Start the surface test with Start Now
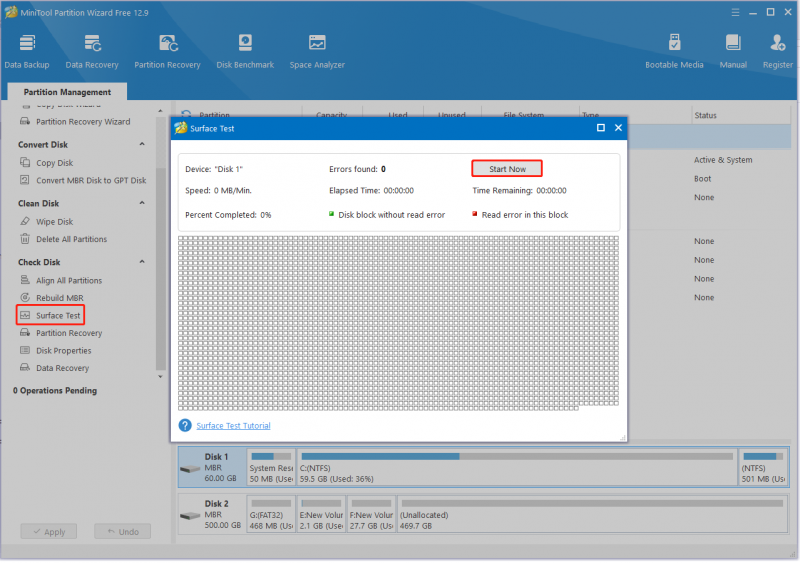The image size is (800, 563). [507, 169]
